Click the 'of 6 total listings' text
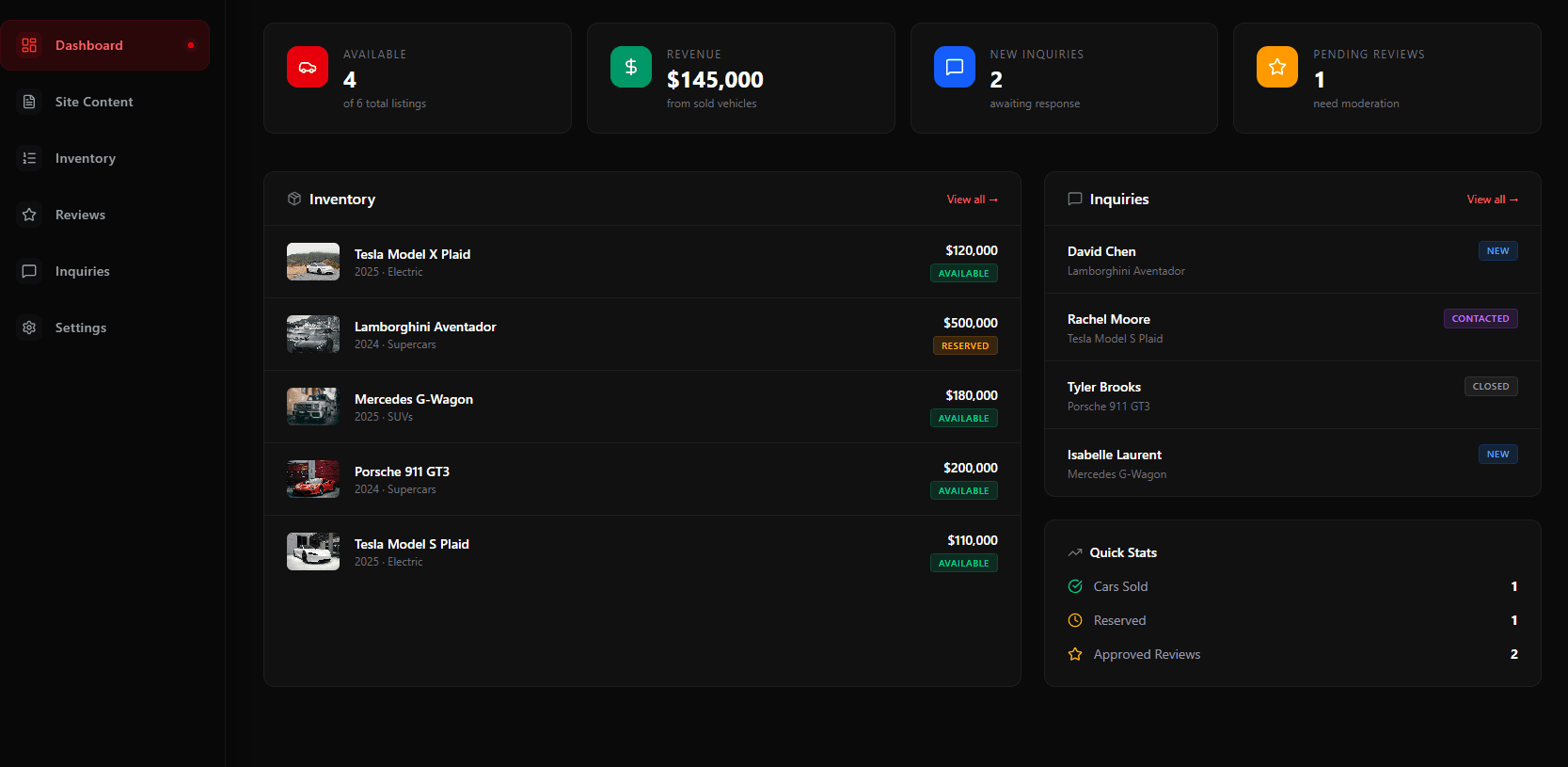The height and width of the screenshot is (767, 1568). (x=385, y=104)
